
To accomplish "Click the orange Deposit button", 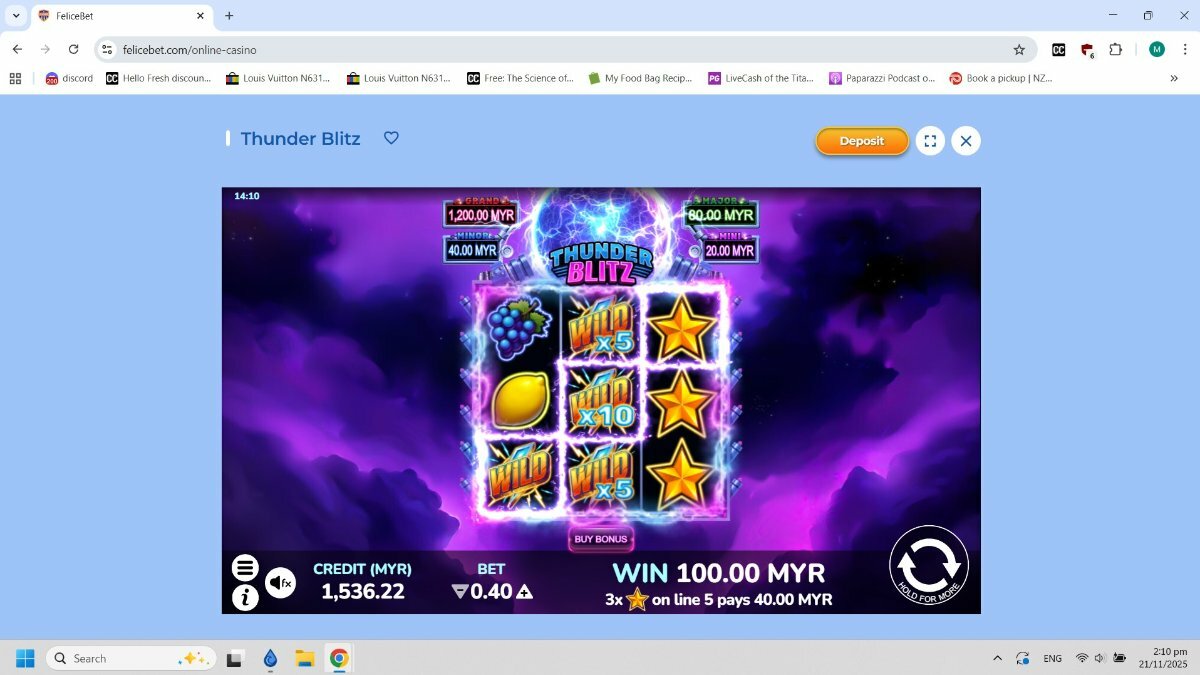I will click(x=862, y=141).
